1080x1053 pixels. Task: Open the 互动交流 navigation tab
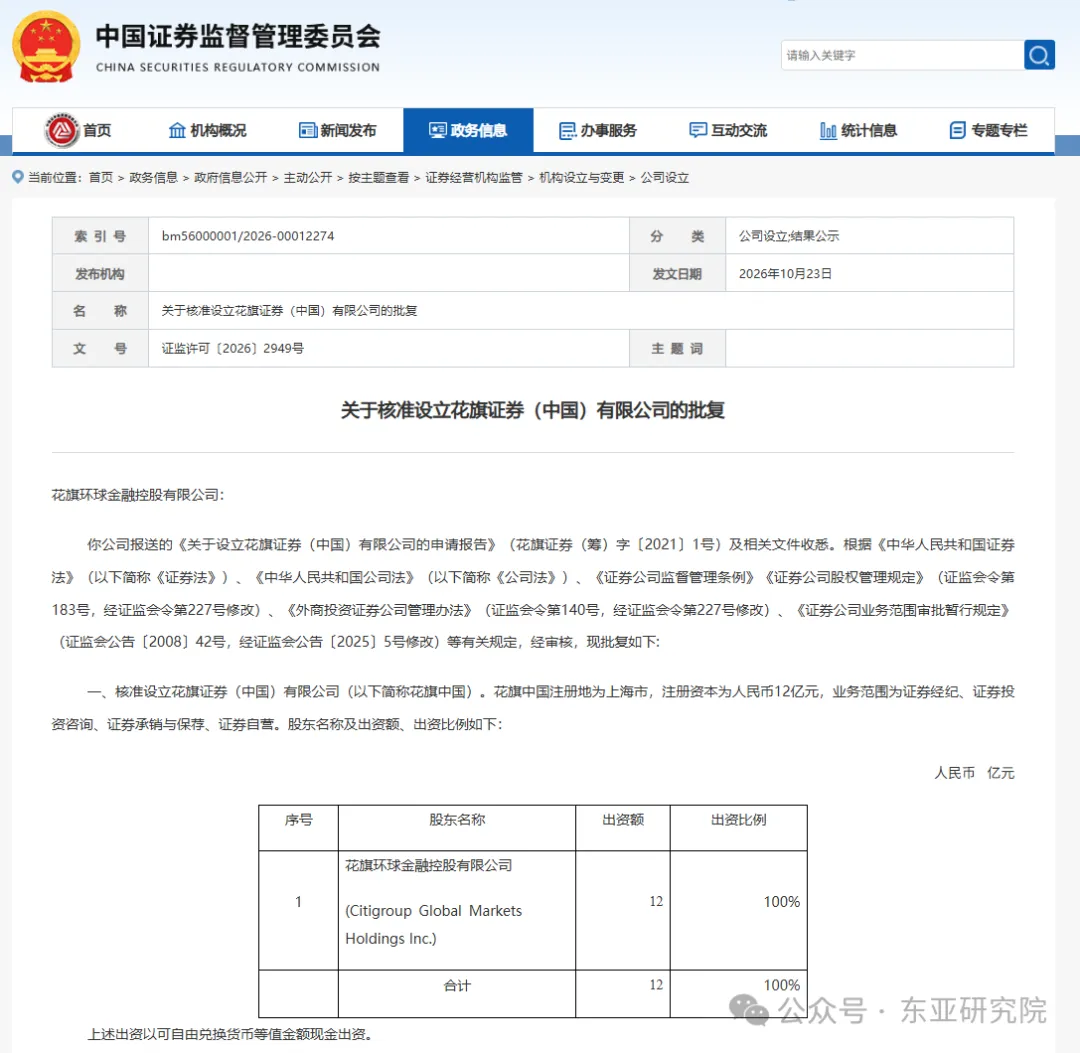point(728,130)
